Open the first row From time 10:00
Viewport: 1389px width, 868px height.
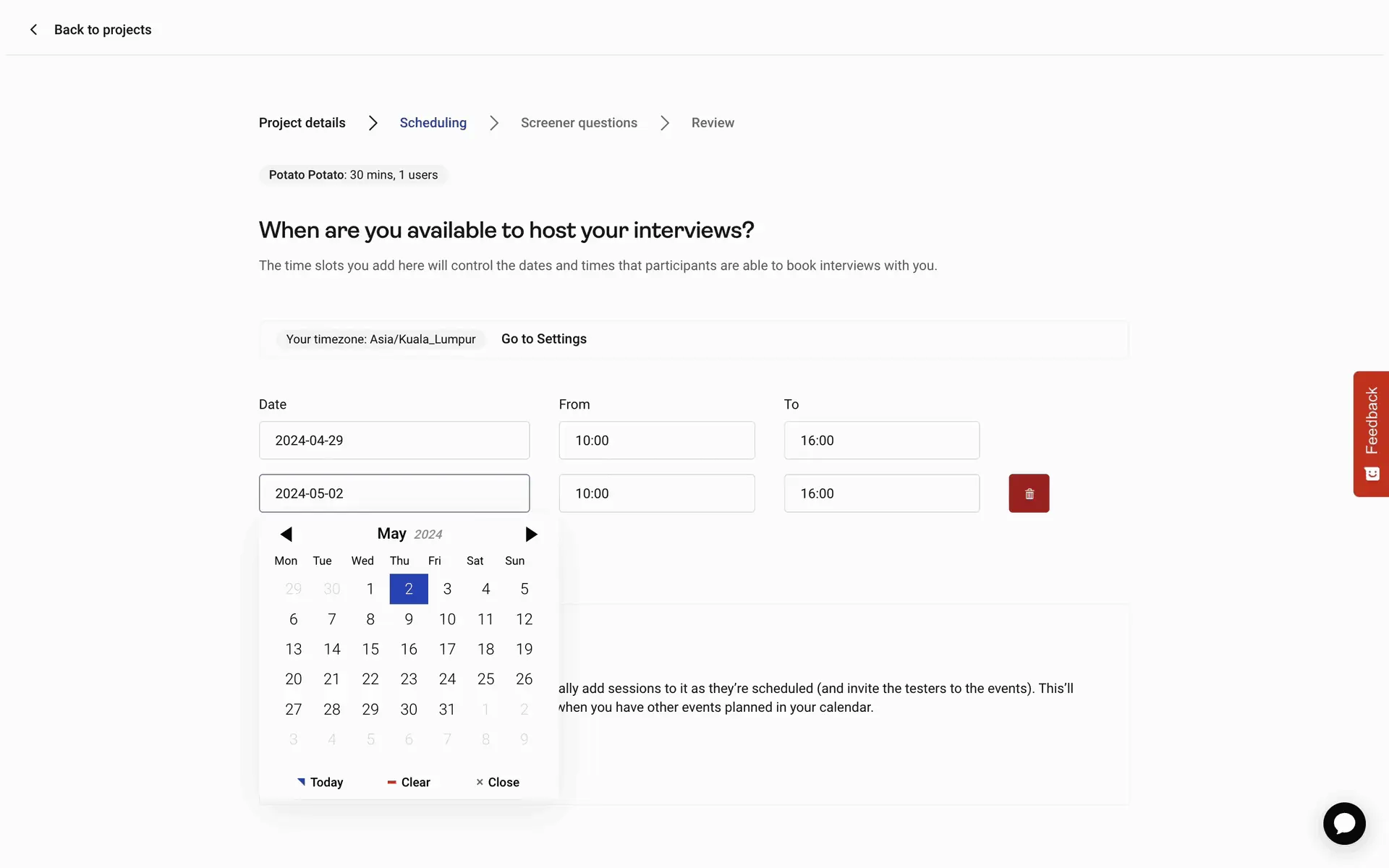656,441
